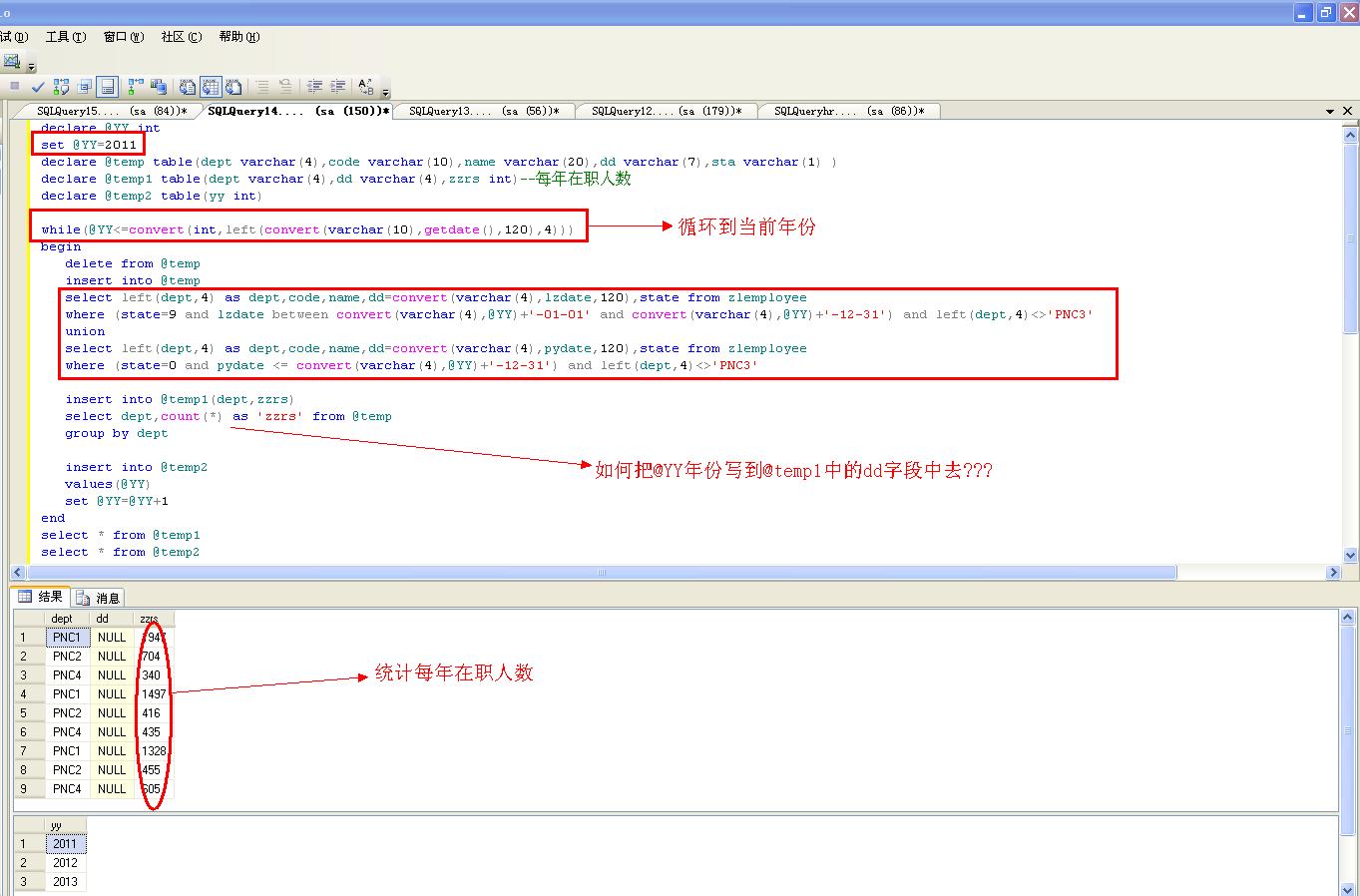Switch to the SQLQuery15 (sa (84)) tab
This screenshot has height=896, width=1360.
[111, 111]
